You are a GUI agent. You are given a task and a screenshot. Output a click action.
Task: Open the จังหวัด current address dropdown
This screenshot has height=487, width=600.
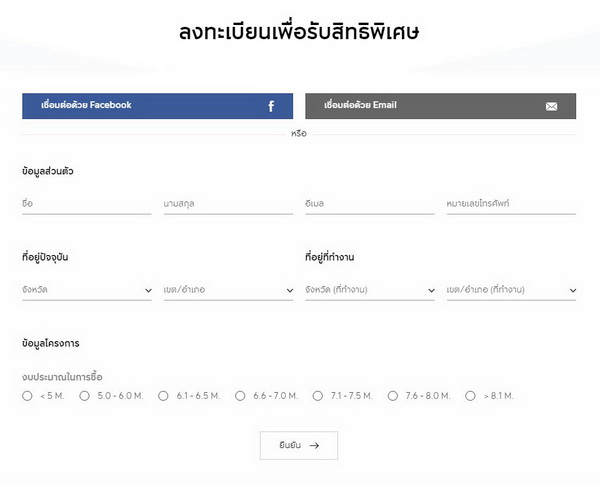[x=87, y=290]
